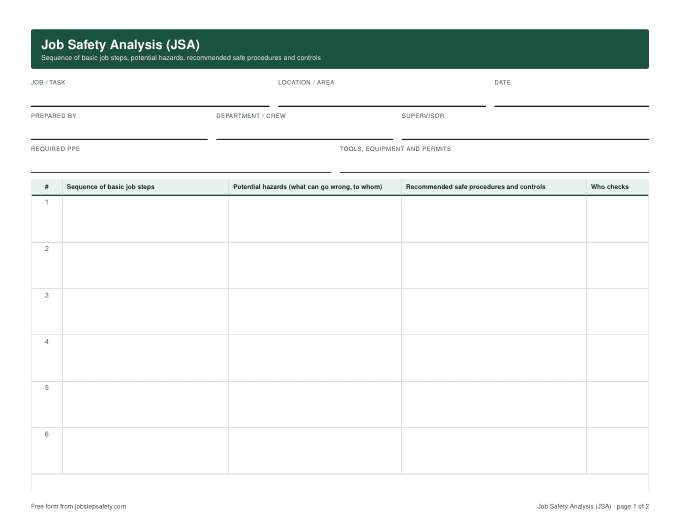Click row number 4 in the table
680x526 pixels.
[47, 342]
